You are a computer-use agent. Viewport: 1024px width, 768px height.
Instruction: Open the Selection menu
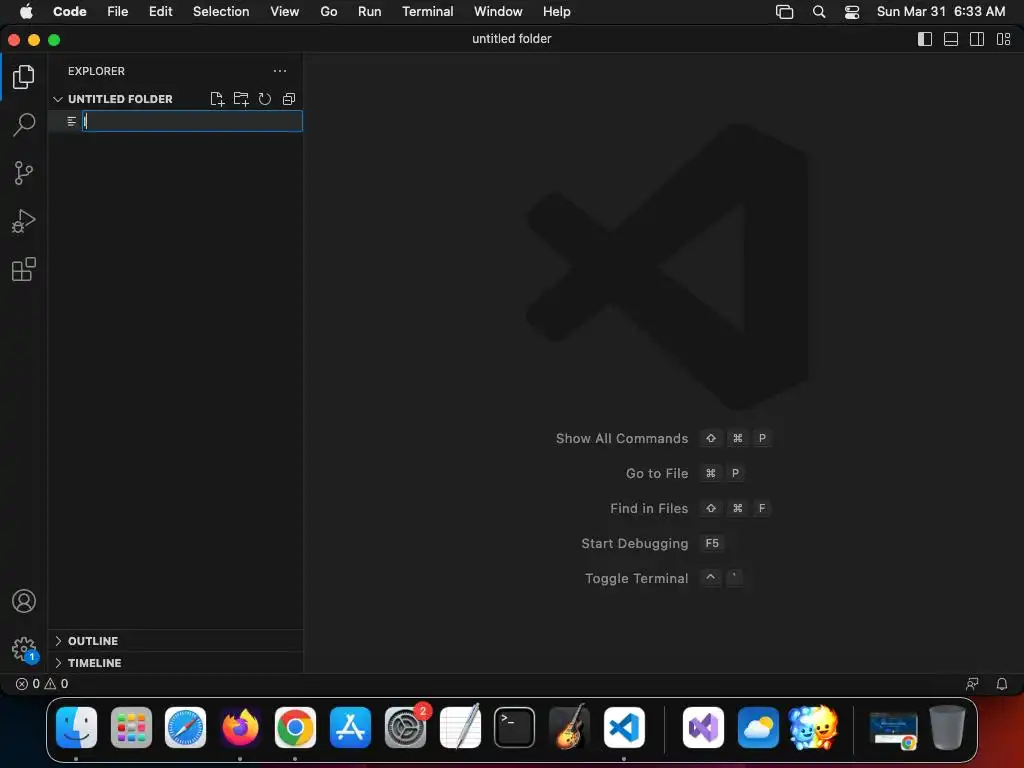click(x=221, y=12)
